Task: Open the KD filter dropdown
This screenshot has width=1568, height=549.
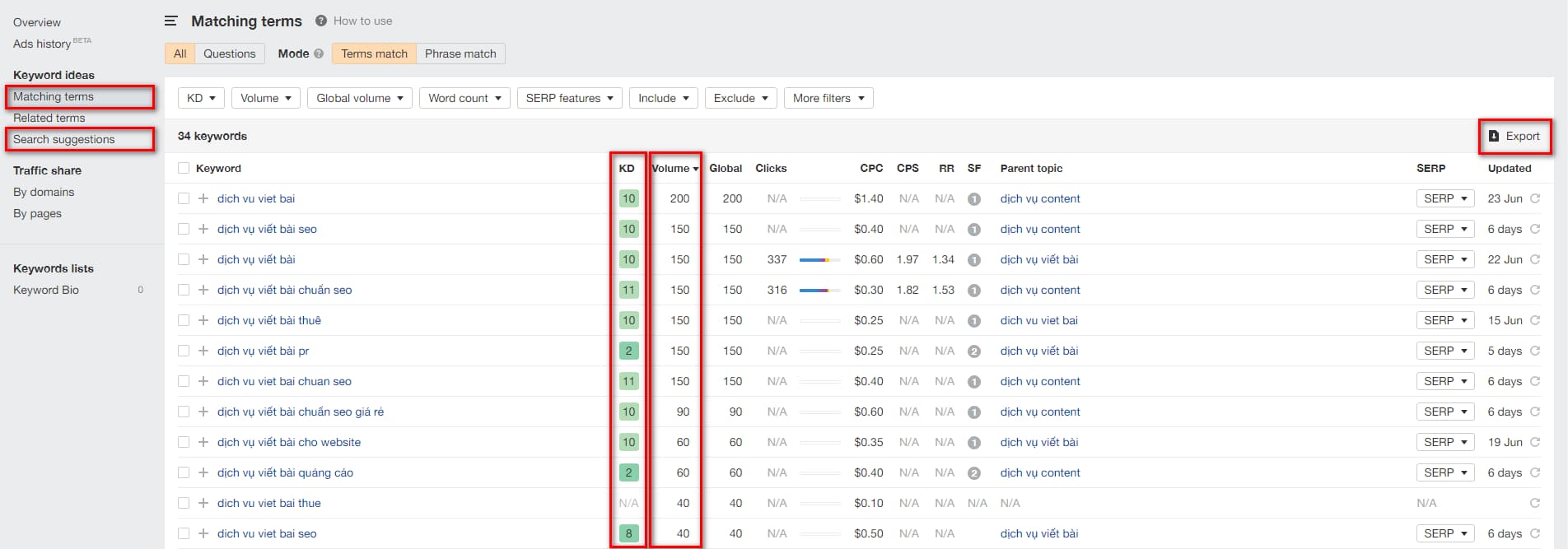Action: point(201,98)
